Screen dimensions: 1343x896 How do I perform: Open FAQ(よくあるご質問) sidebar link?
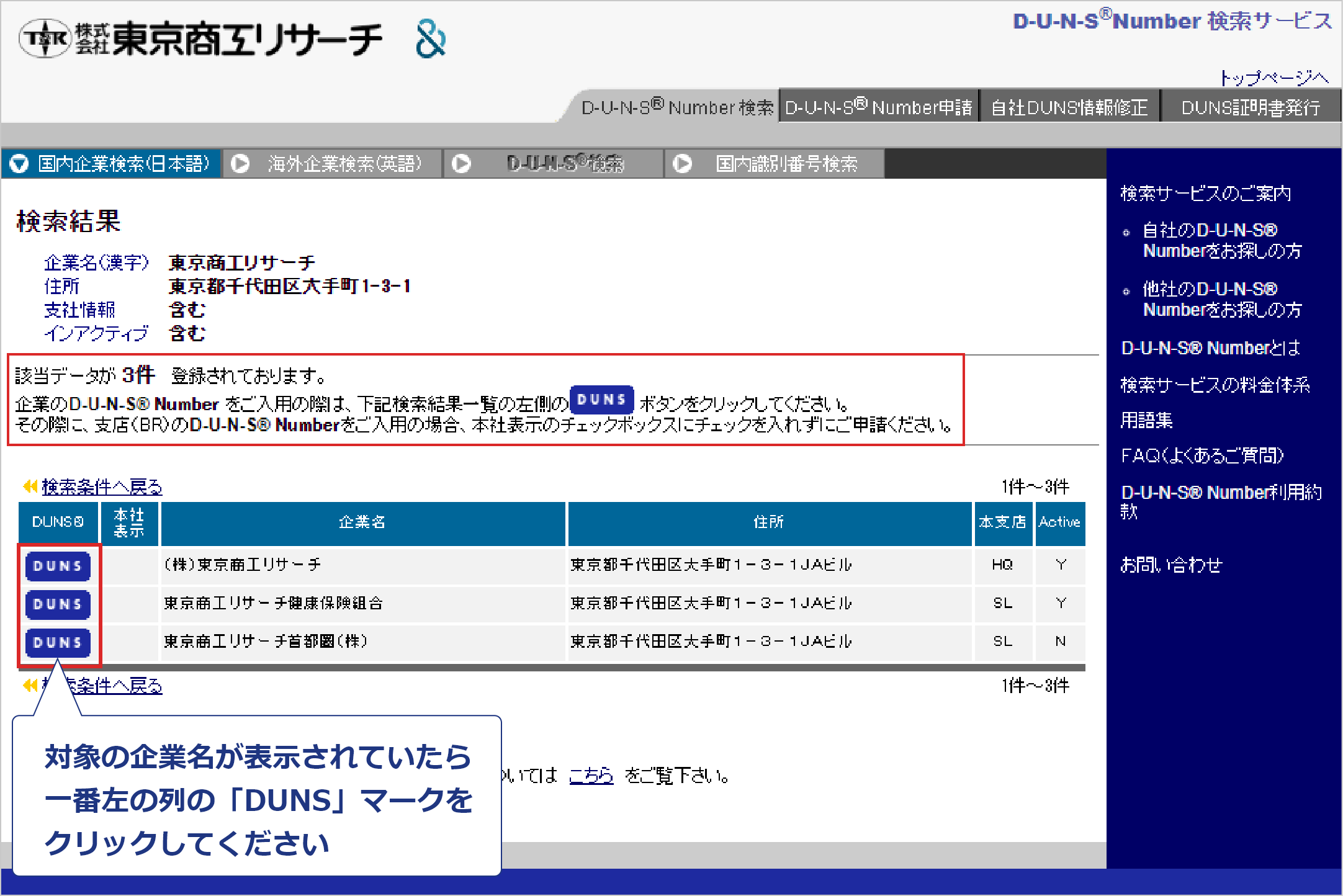[x=1202, y=455]
